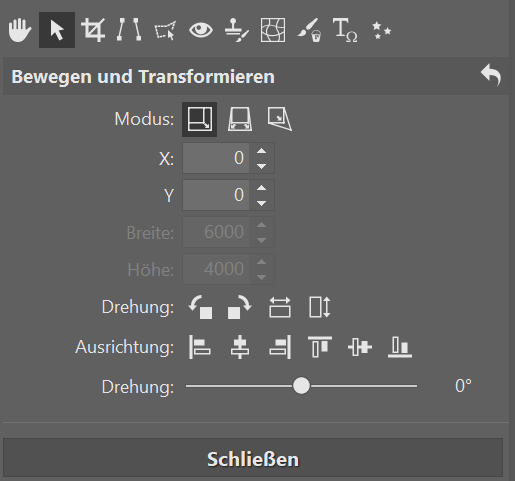Select the Pan hand tool
515x481 pixels.
click(20, 30)
